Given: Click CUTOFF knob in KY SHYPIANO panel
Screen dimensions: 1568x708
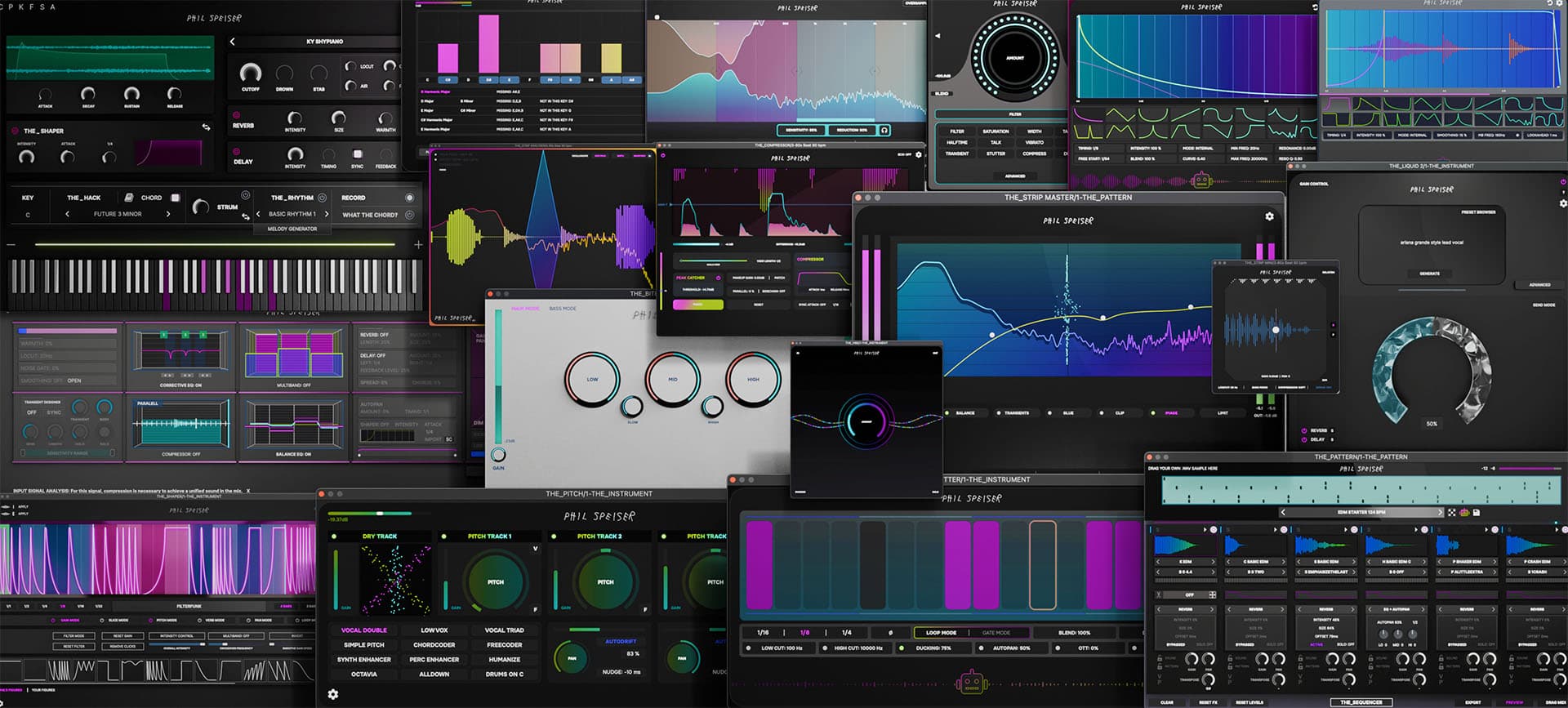Looking at the screenshot, I should (251, 73).
